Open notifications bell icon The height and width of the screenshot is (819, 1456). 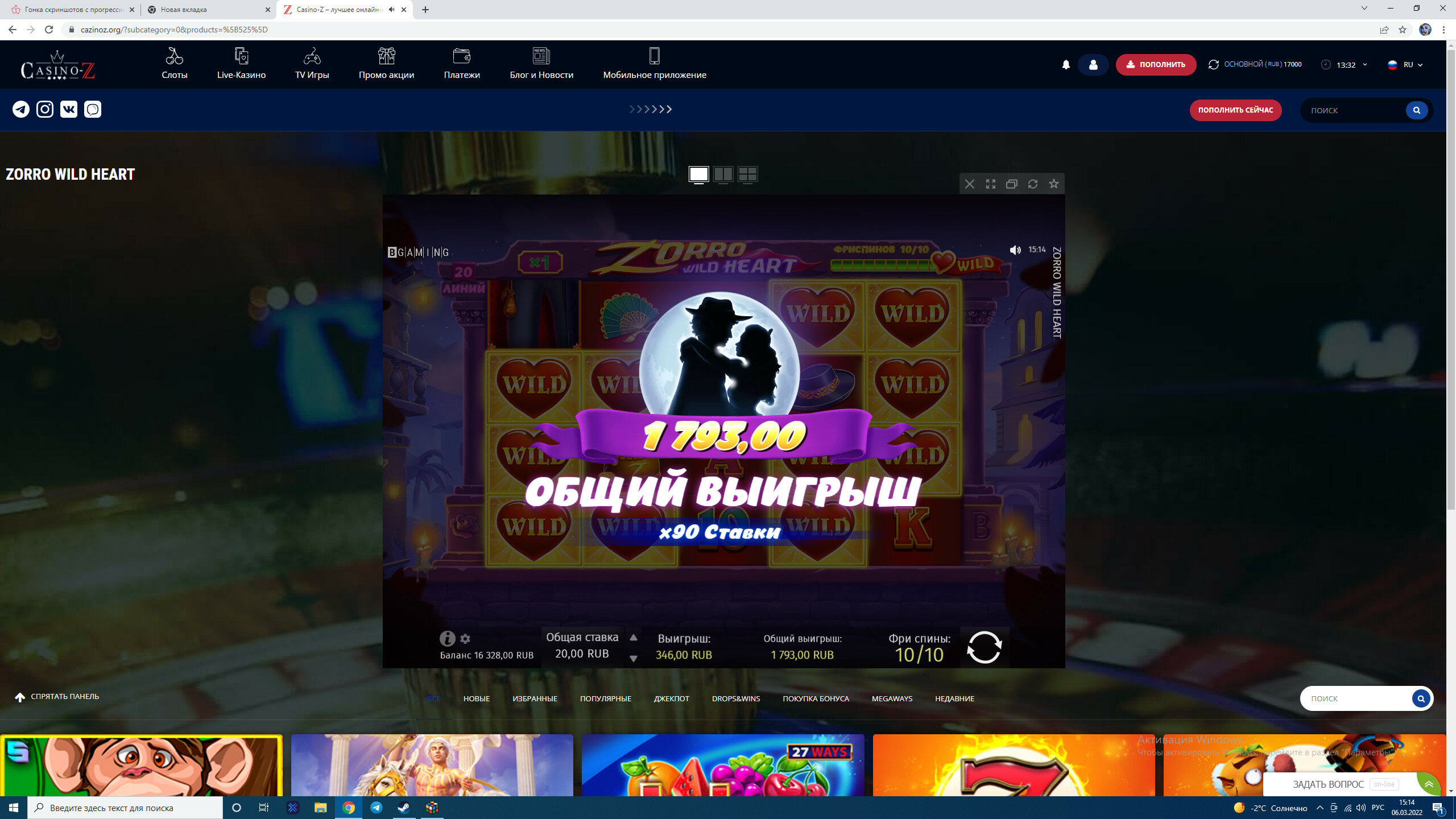(1066, 65)
